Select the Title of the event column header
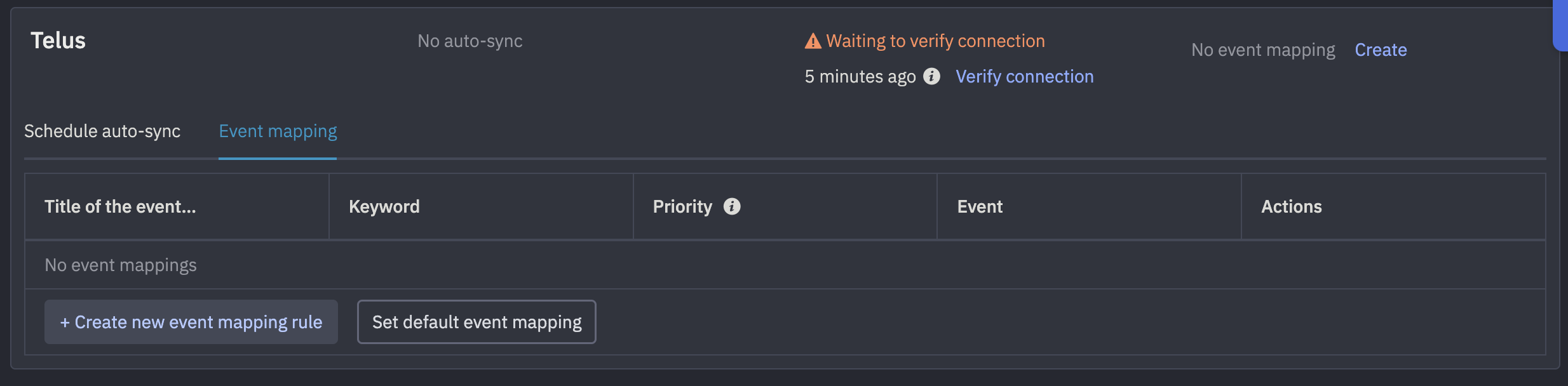 pyautogui.click(x=119, y=206)
